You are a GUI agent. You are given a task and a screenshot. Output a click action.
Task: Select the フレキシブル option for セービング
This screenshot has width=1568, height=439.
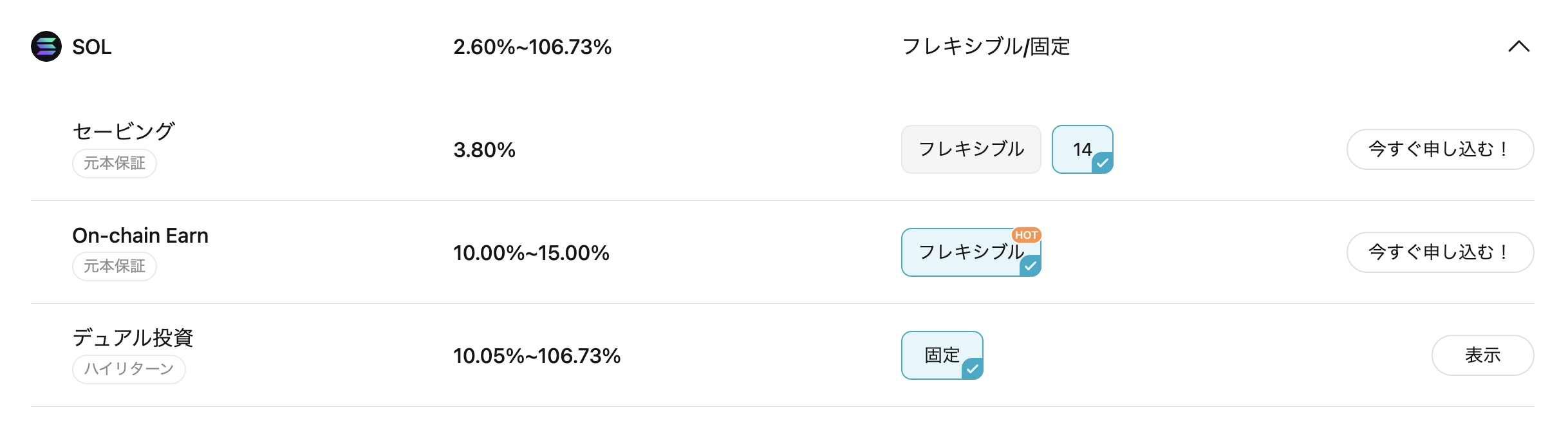(x=971, y=149)
